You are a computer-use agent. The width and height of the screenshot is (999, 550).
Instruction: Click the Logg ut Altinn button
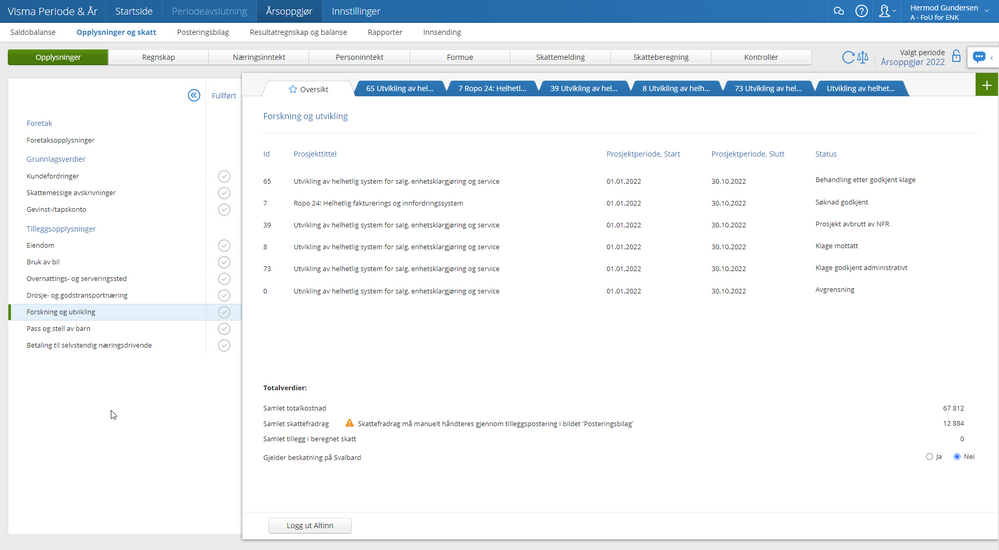click(310, 525)
